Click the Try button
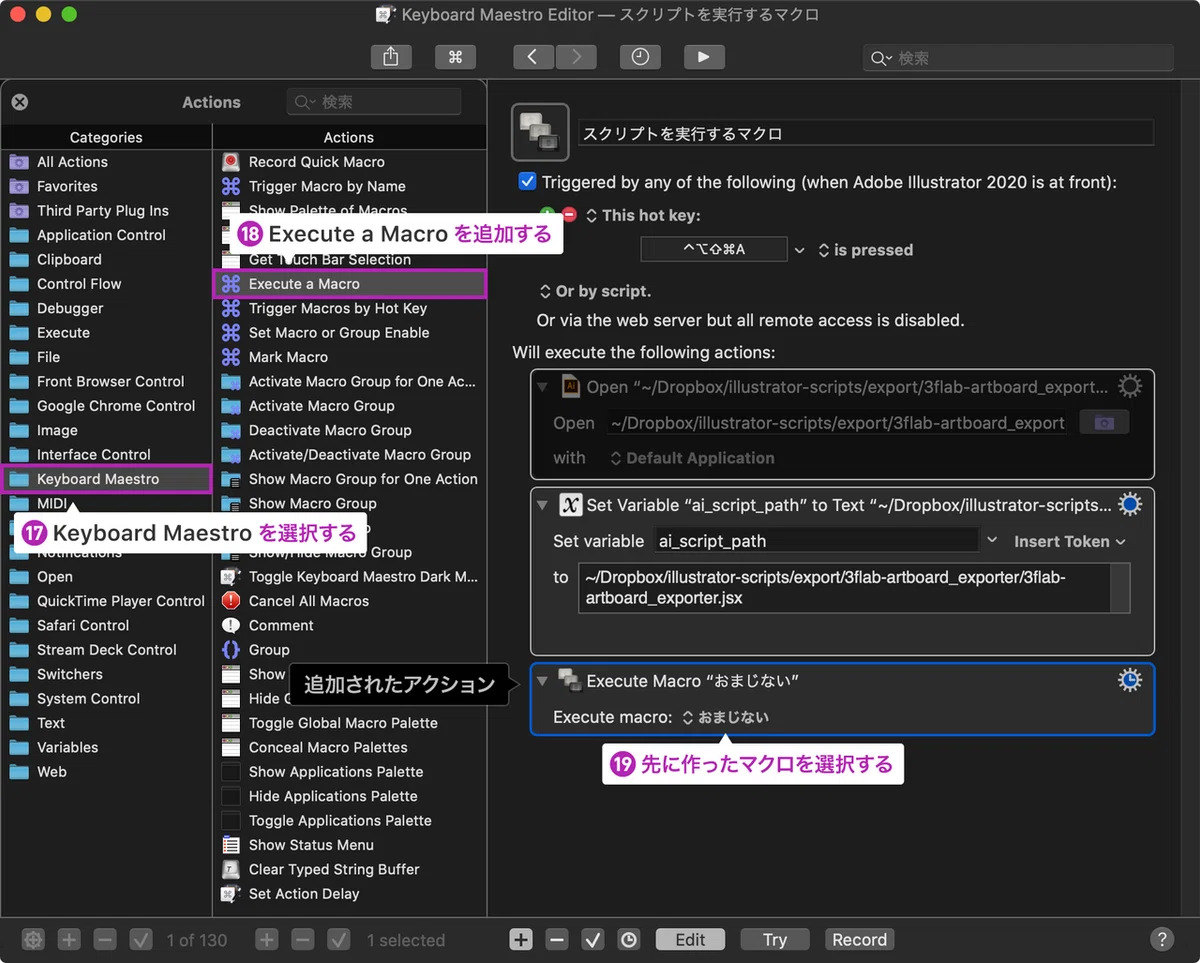Image resolution: width=1200 pixels, height=963 pixels. (x=775, y=939)
